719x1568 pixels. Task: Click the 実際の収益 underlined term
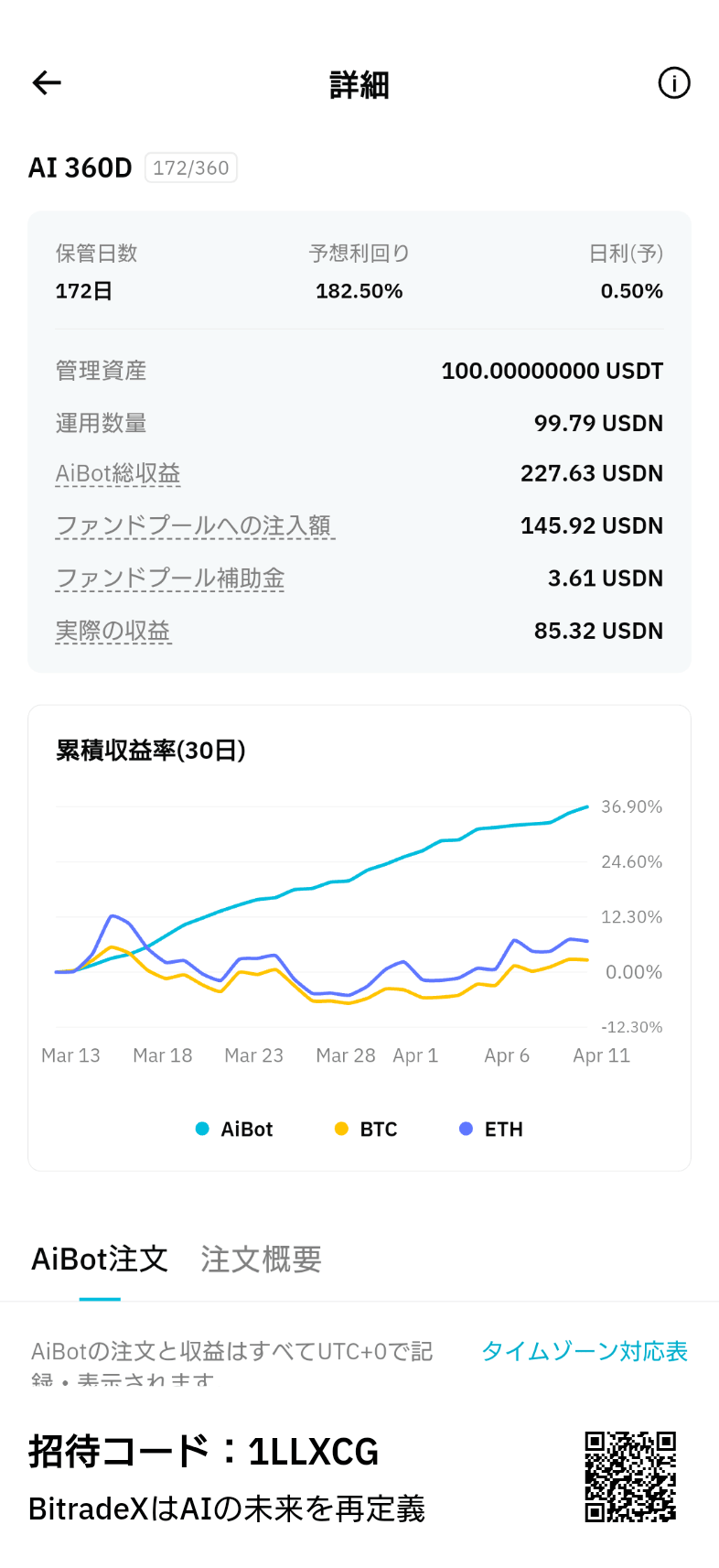click(x=113, y=630)
